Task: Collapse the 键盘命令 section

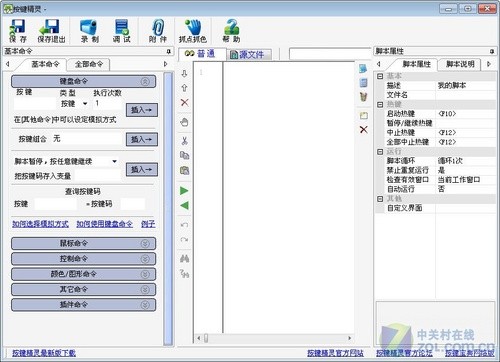Action: pyautogui.click(x=145, y=81)
